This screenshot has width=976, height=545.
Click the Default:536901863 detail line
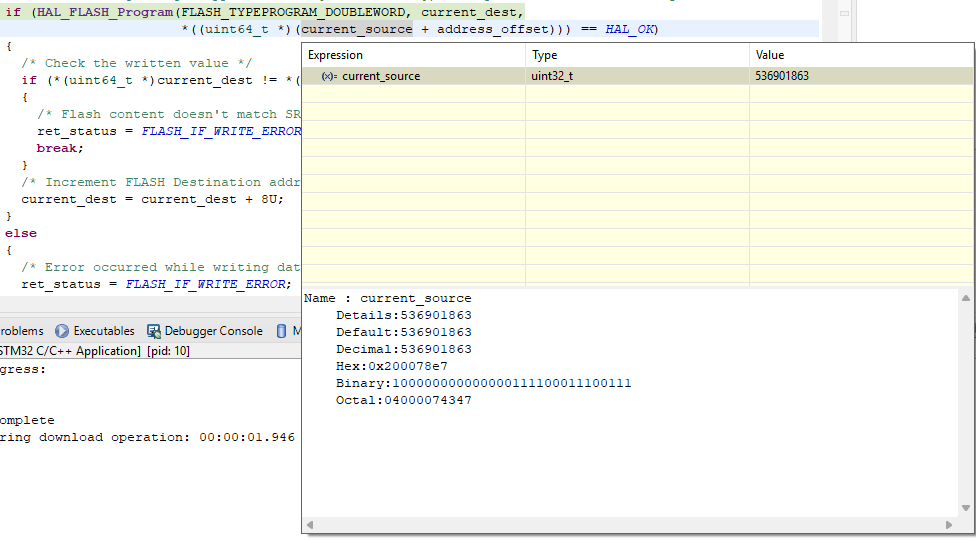(x=403, y=332)
